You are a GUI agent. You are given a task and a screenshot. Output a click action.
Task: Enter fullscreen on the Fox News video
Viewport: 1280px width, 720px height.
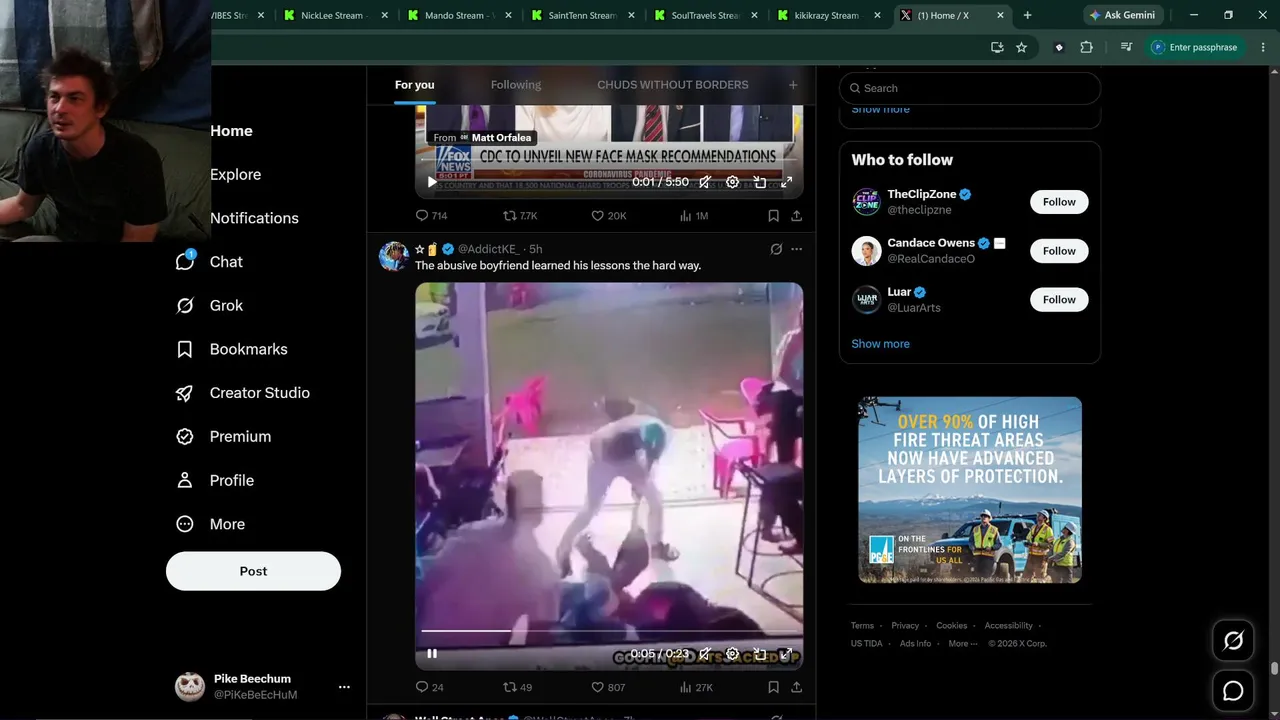tap(787, 182)
